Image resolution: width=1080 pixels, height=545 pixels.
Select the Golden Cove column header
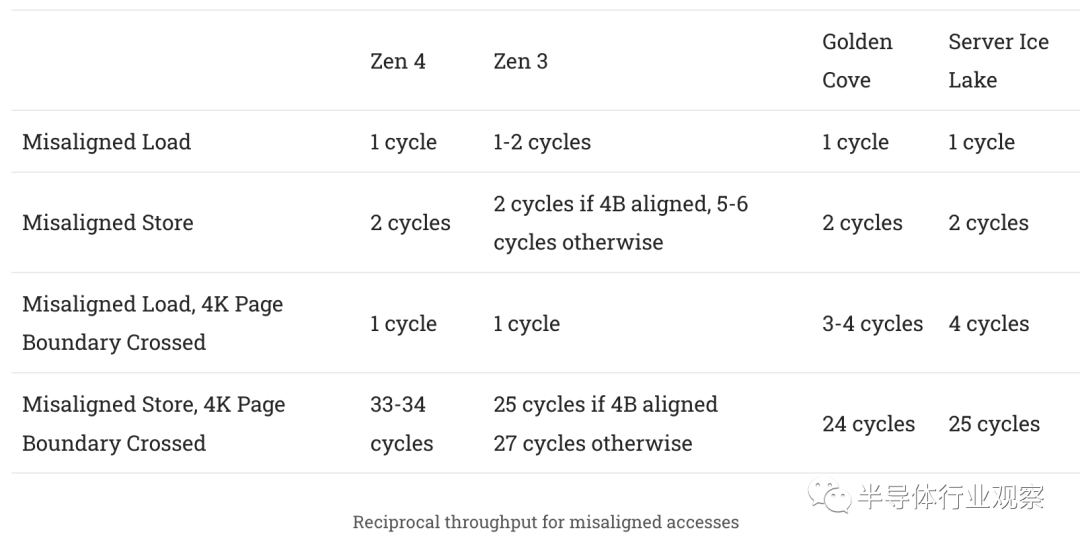tap(857, 61)
